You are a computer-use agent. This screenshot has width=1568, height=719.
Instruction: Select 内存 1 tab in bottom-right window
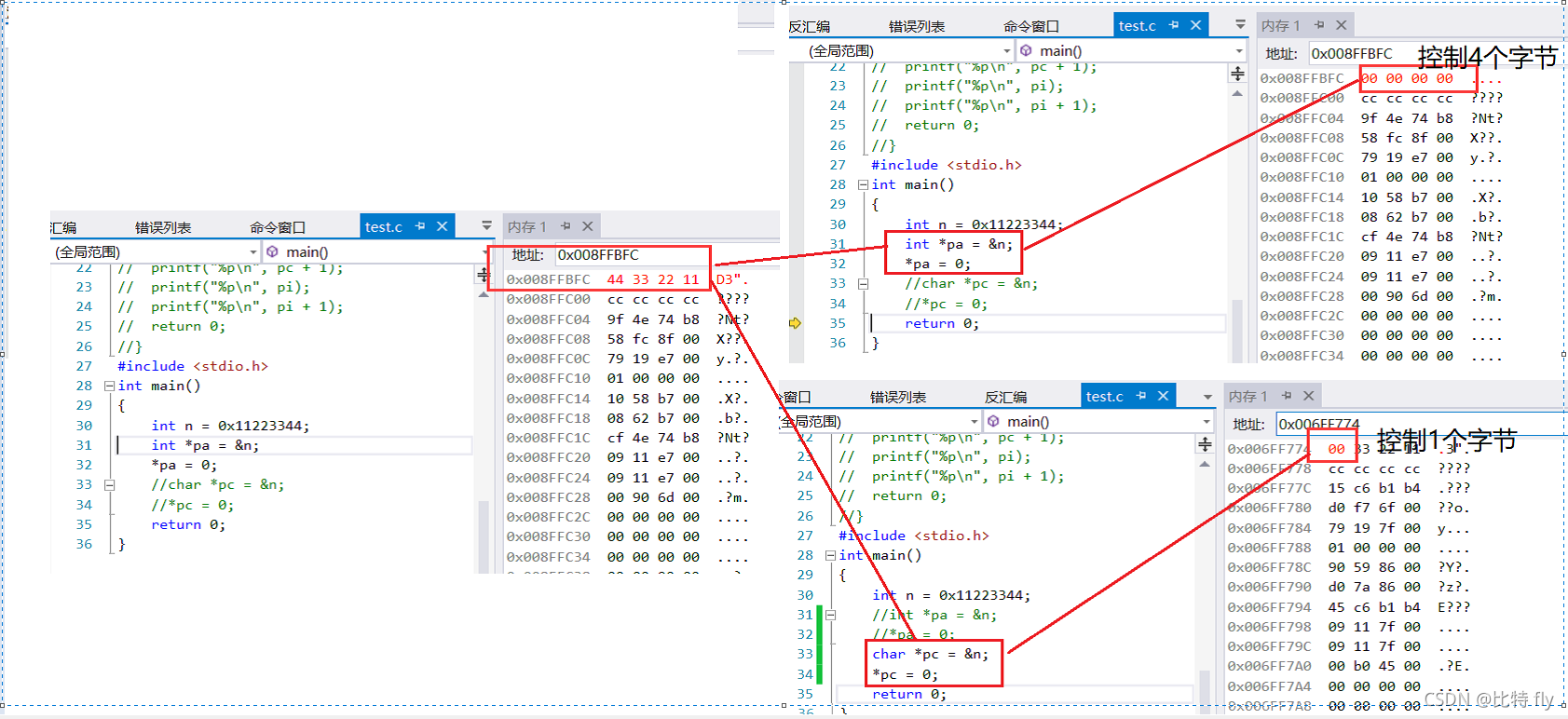click(x=1248, y=397)
